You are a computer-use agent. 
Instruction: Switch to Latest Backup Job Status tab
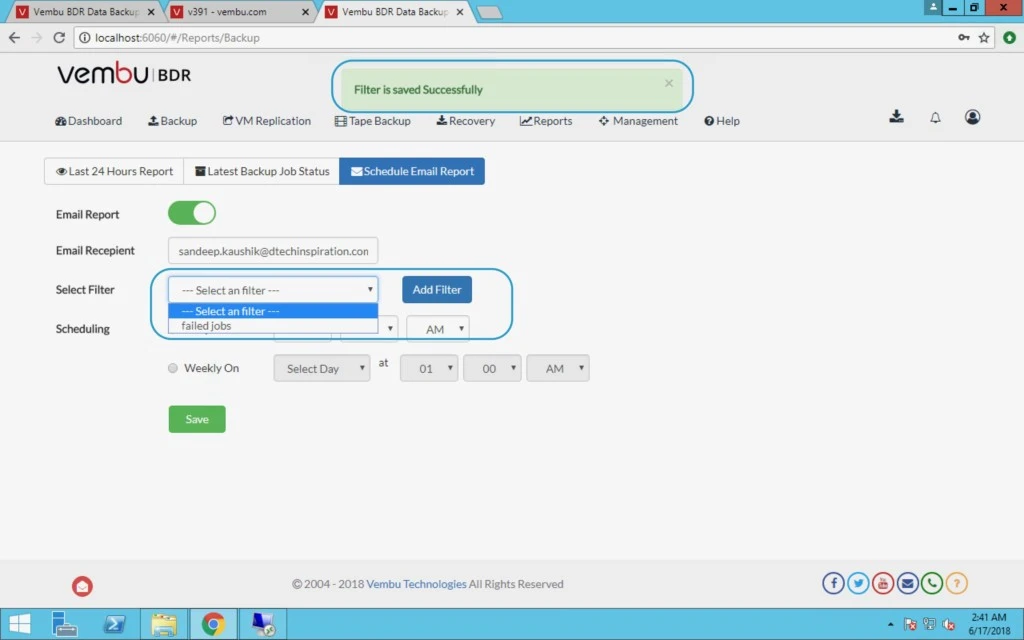click(262, 171)
